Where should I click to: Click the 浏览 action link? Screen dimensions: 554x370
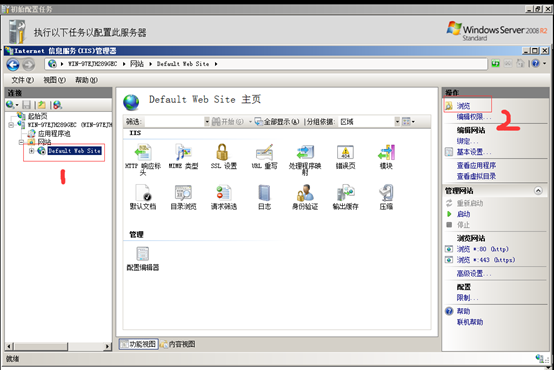pyautogui.click(x=463, y=106)
